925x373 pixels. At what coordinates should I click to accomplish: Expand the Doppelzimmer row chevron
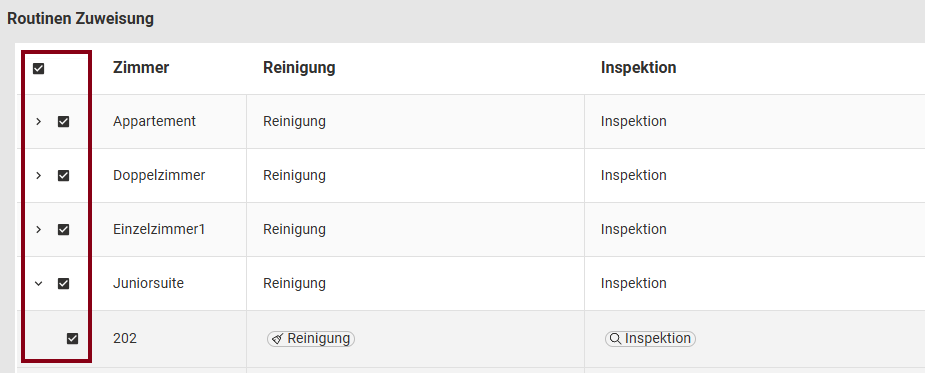coord(38,176)
